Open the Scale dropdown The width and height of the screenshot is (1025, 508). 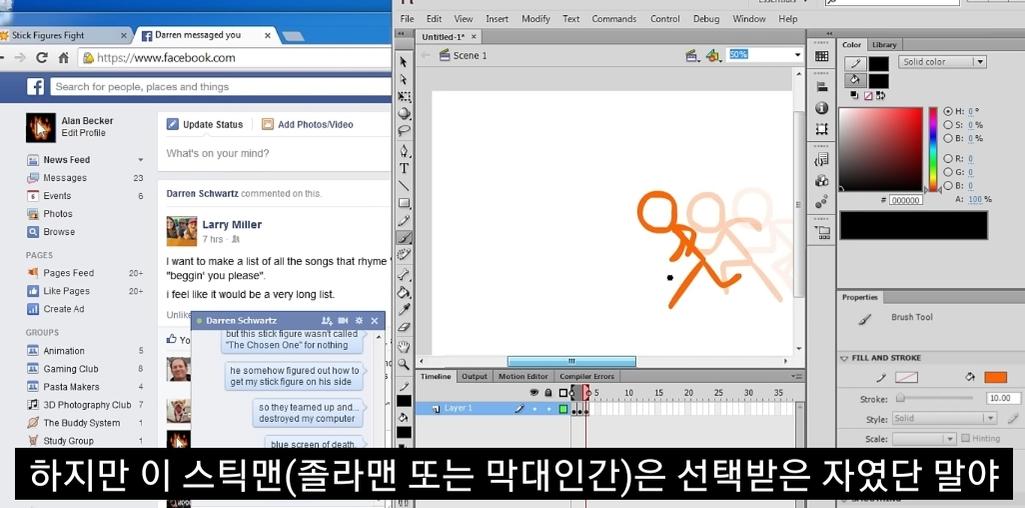pyautogui.click(x=924, y=439)
